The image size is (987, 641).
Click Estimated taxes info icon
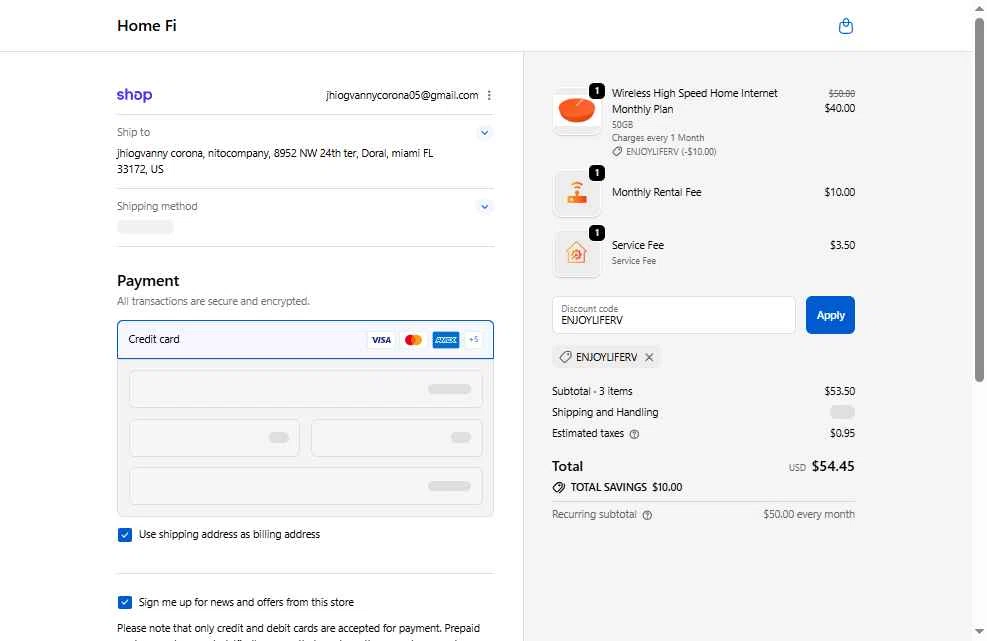tap(635, 434)
